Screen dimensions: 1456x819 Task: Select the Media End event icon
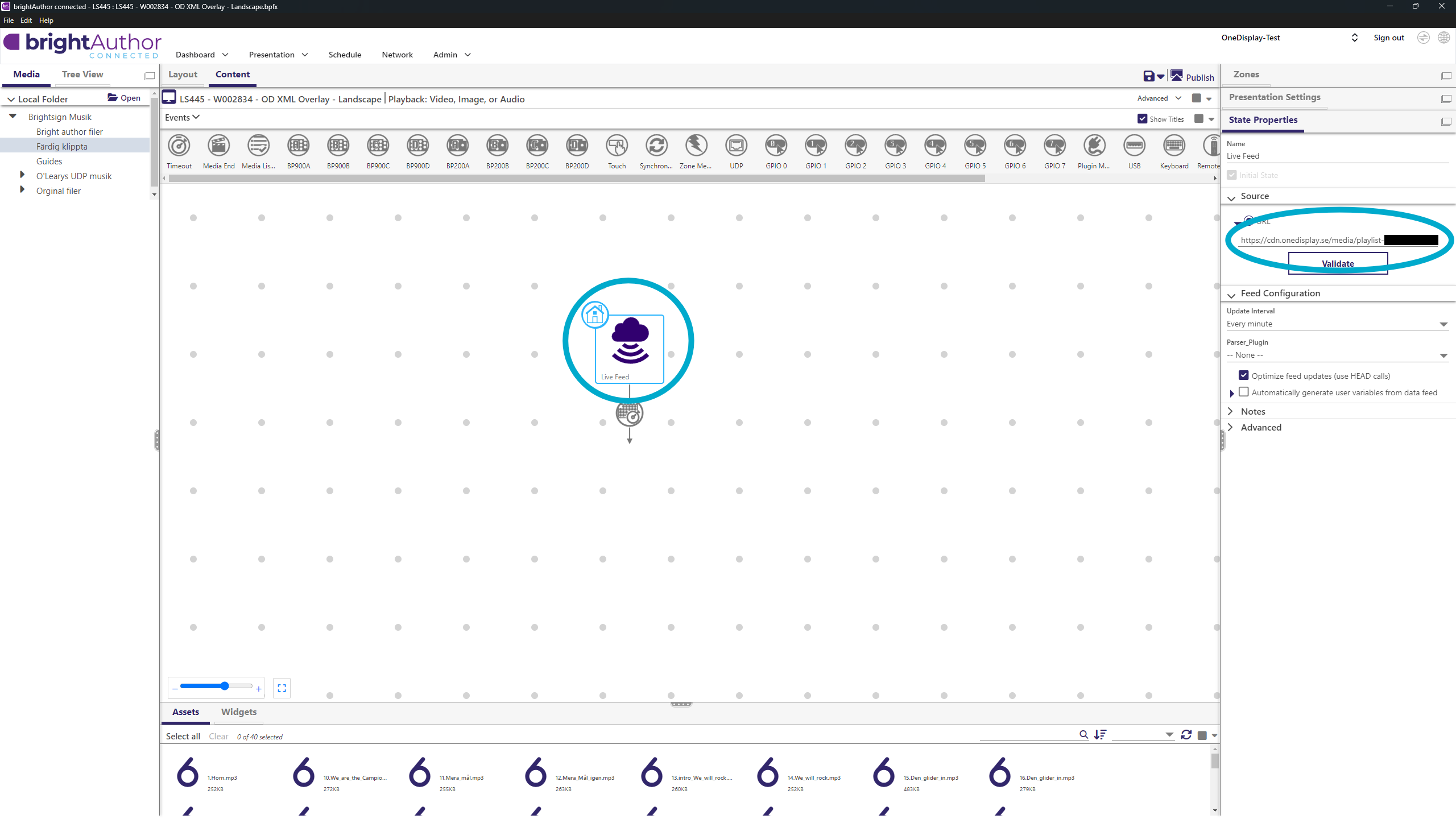[218, 146]
